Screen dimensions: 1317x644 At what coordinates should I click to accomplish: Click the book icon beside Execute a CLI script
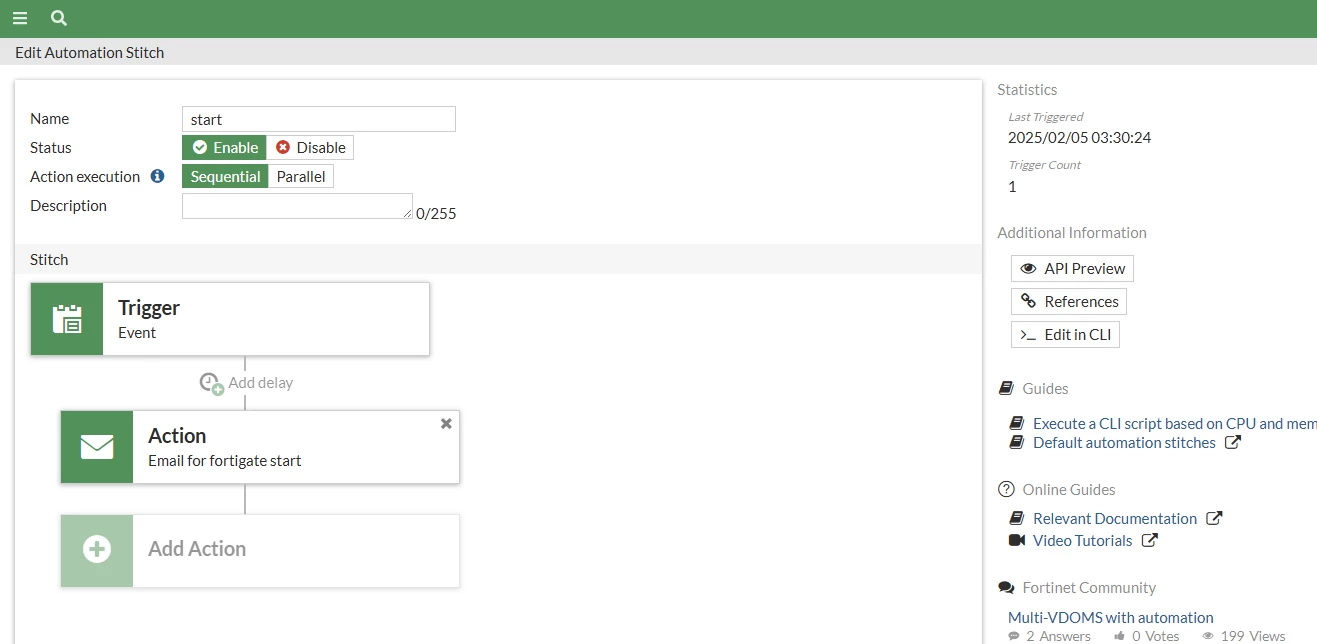click(x=1017, y=423)
